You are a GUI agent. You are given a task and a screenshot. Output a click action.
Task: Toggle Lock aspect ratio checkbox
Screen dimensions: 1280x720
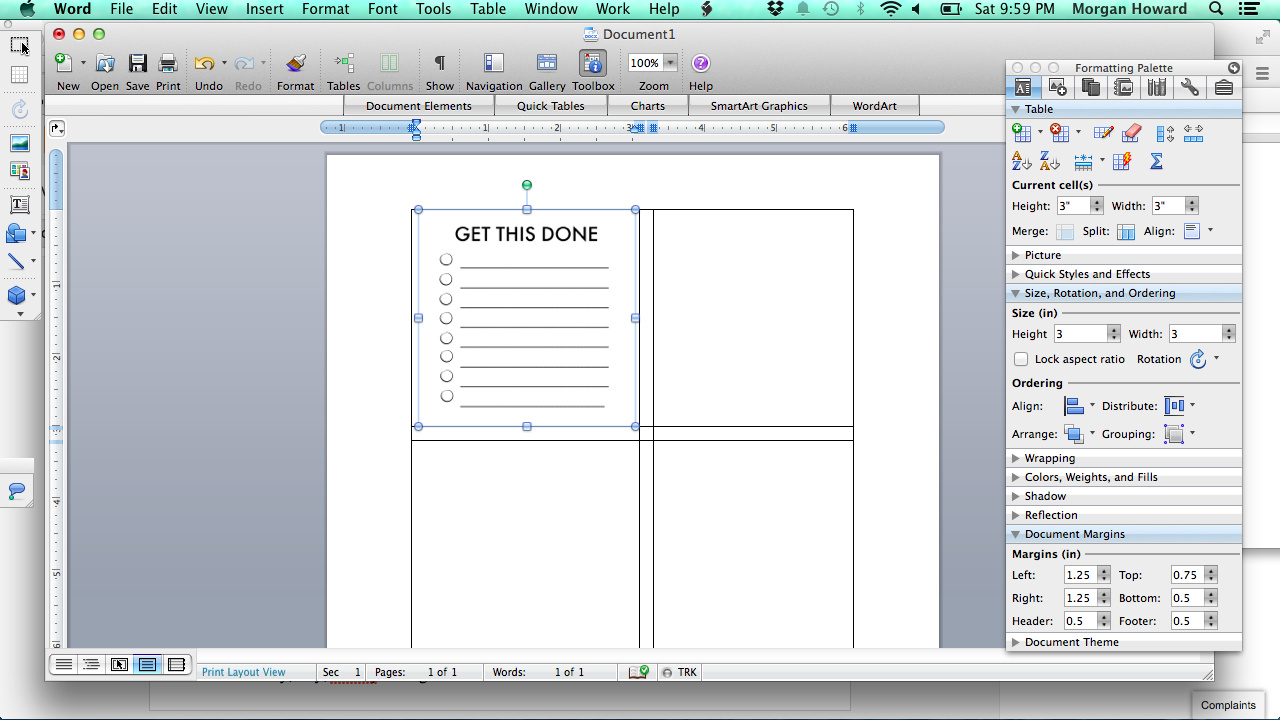click(1021, 359)
